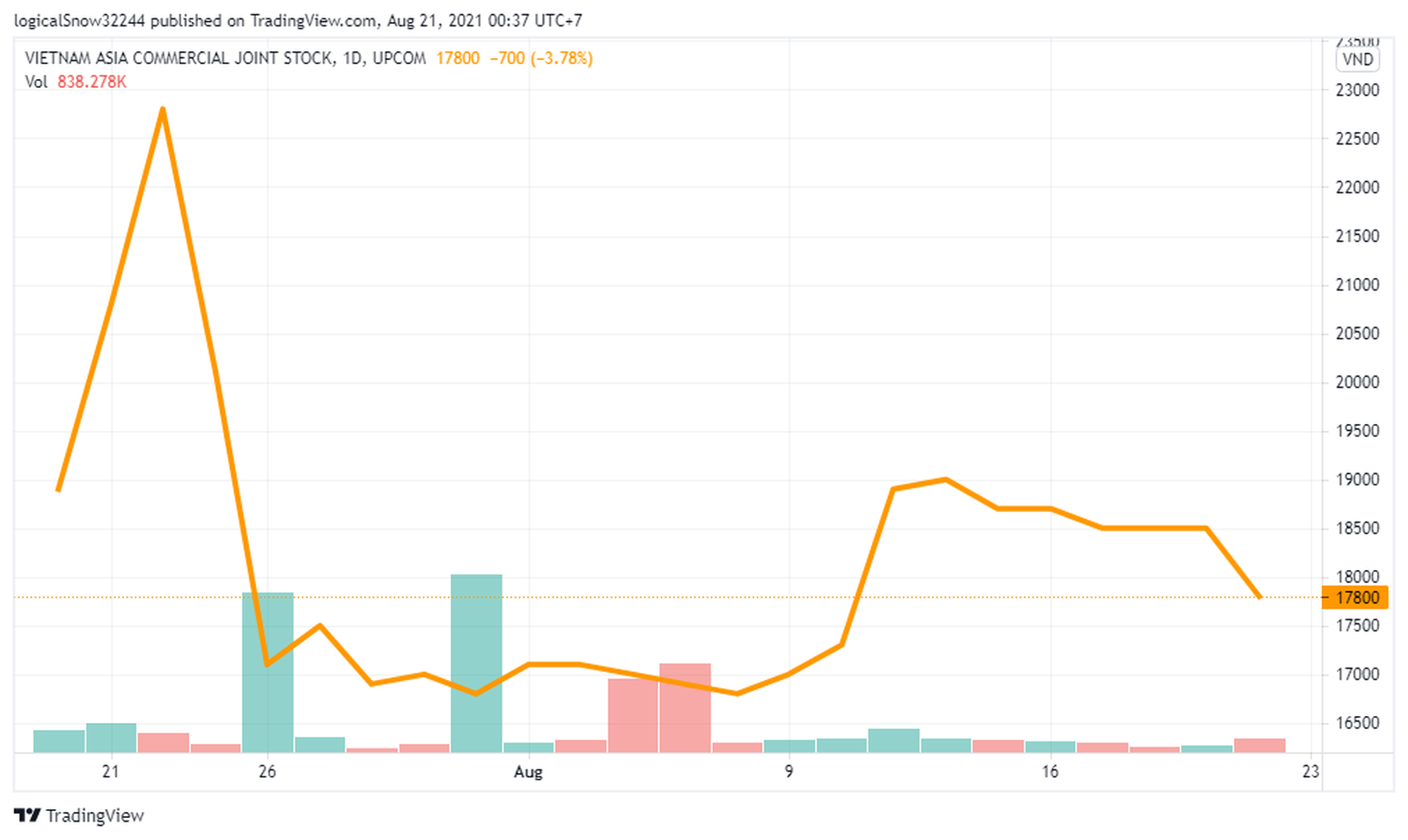Click the 26 date label on time axis
This screenshot has width=1408, height=840.
coord(268,771)
